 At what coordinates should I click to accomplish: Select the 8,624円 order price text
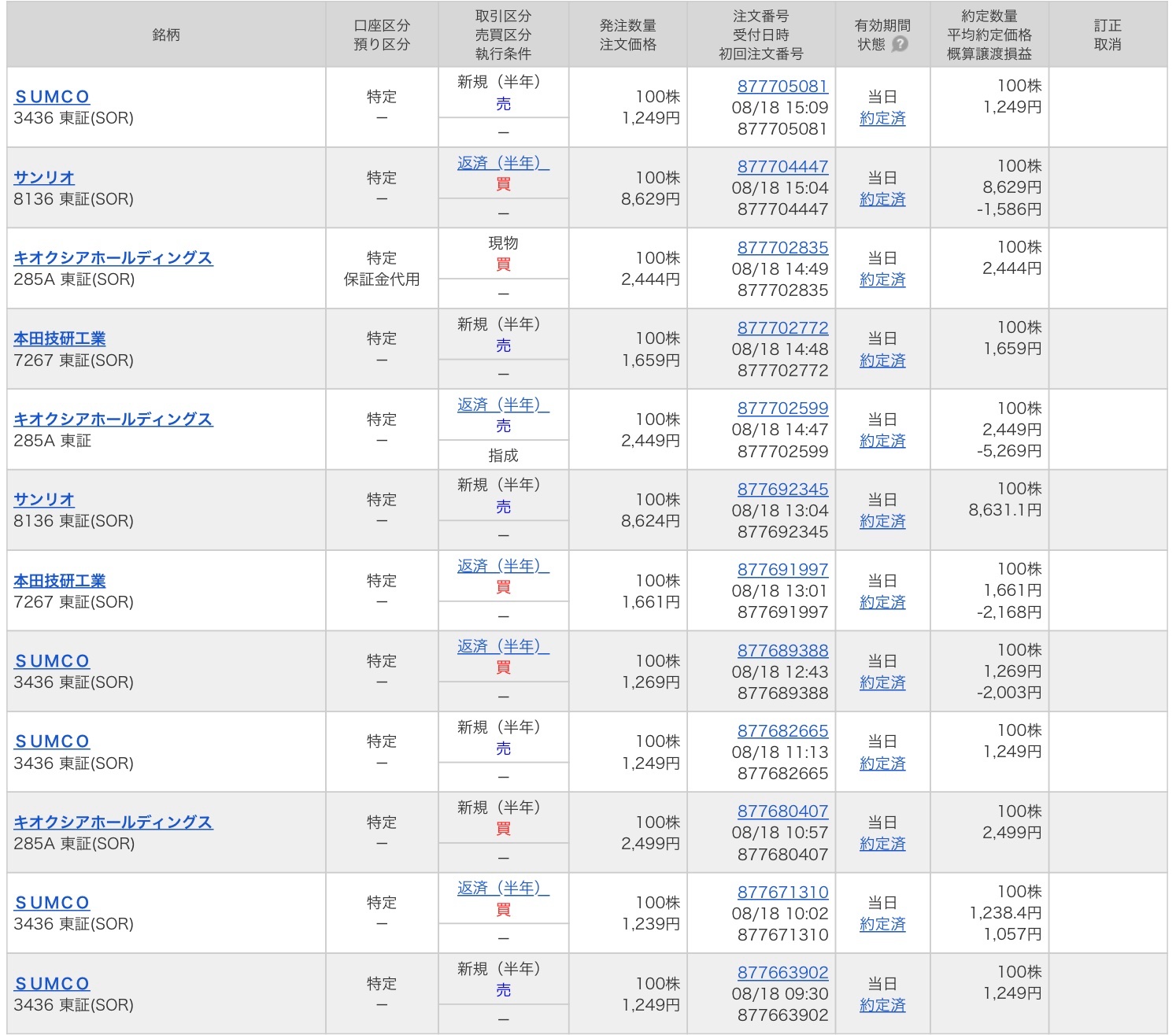click(651, 521)
